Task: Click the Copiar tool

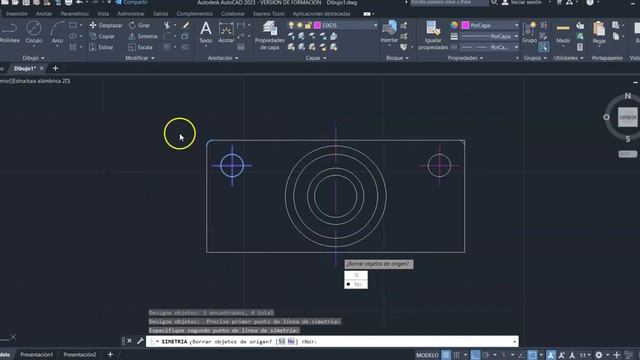Action: coord(102,36)
